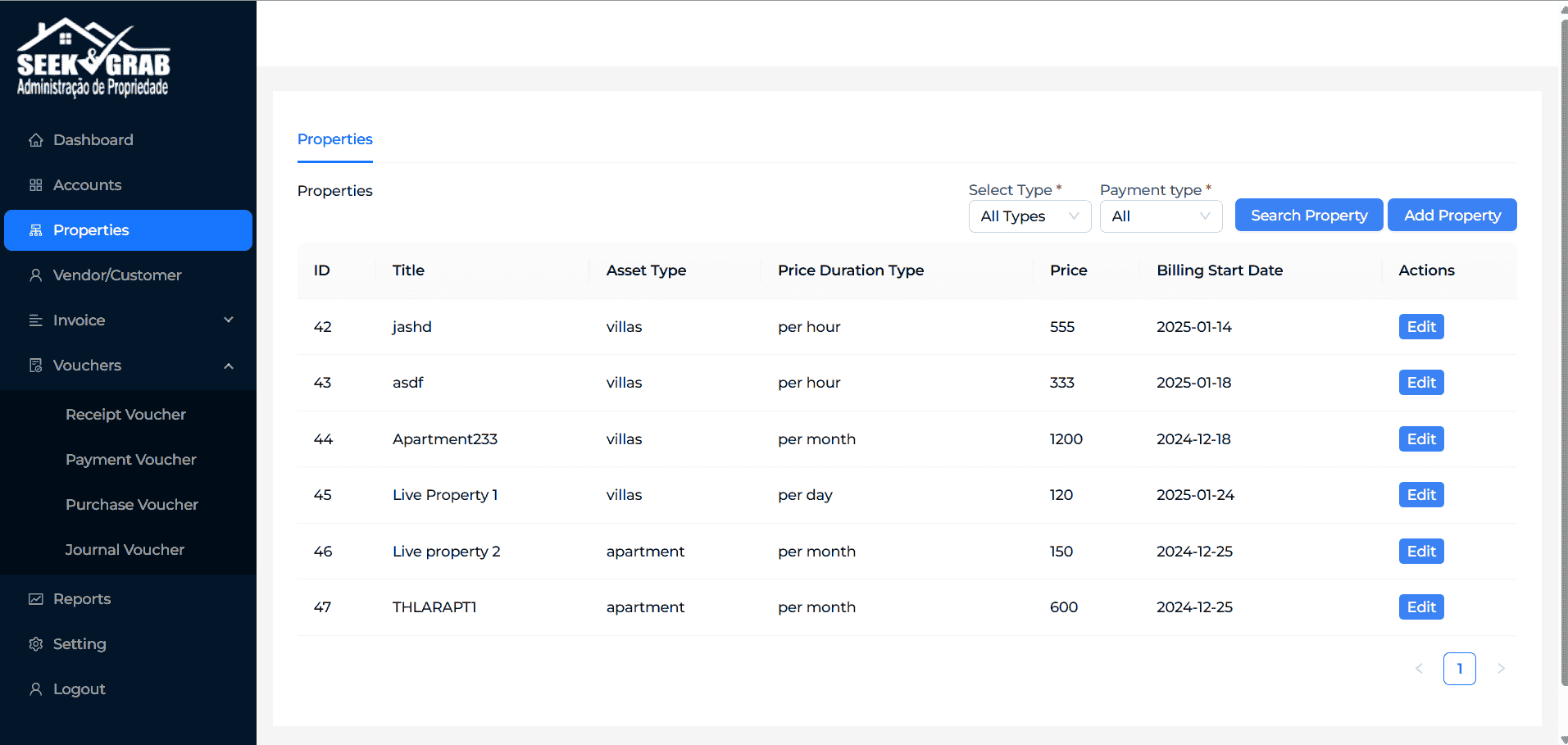
Task: Click the Vouchers document icon
Action: 35,366
